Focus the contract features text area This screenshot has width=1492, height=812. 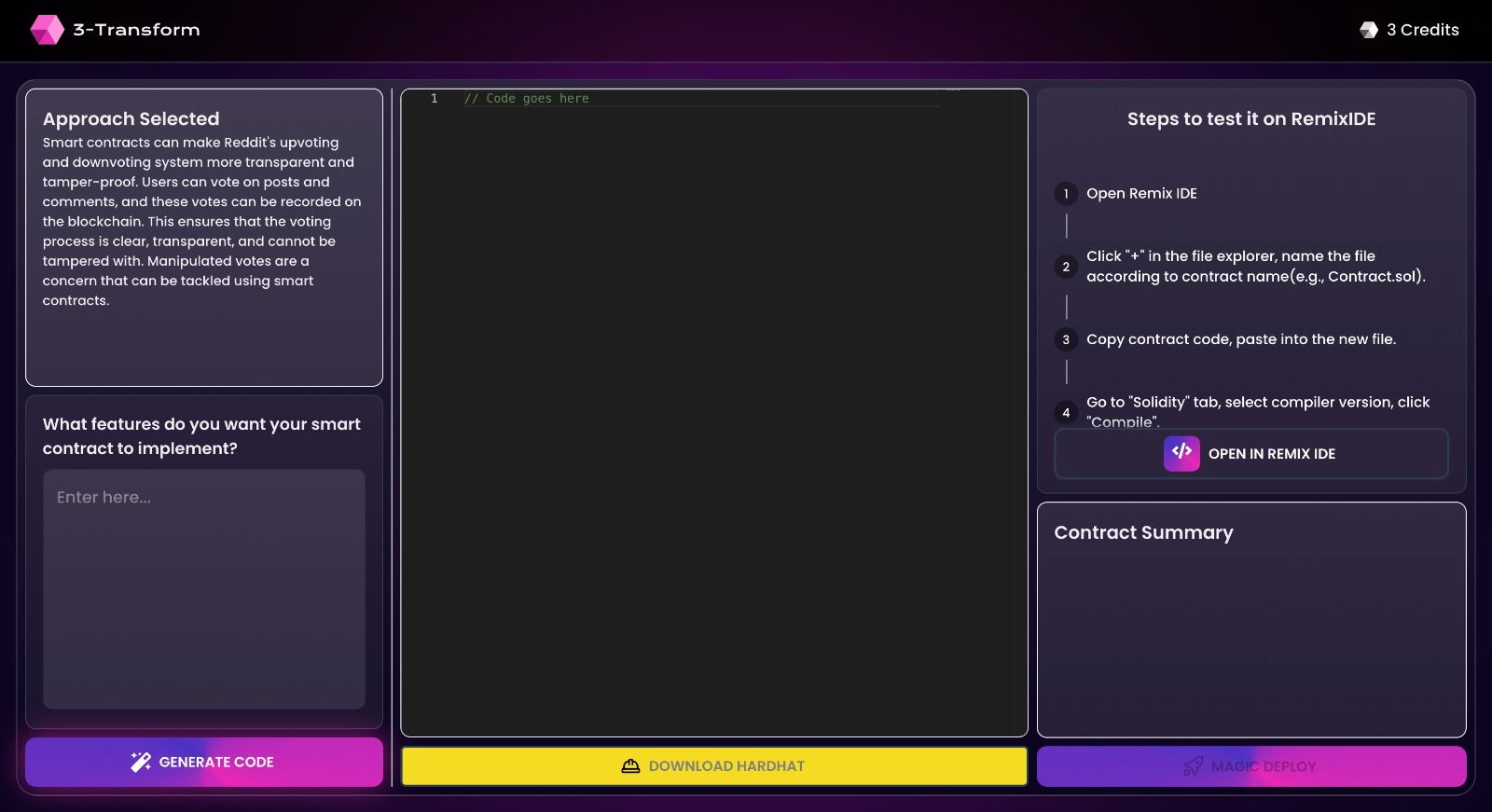(x=204, y=589)
